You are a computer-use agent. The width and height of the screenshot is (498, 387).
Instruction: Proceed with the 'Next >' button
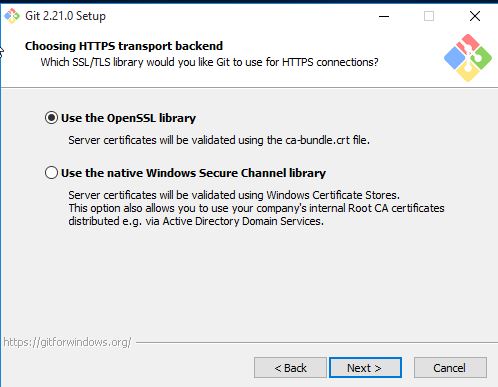(365, 368)
